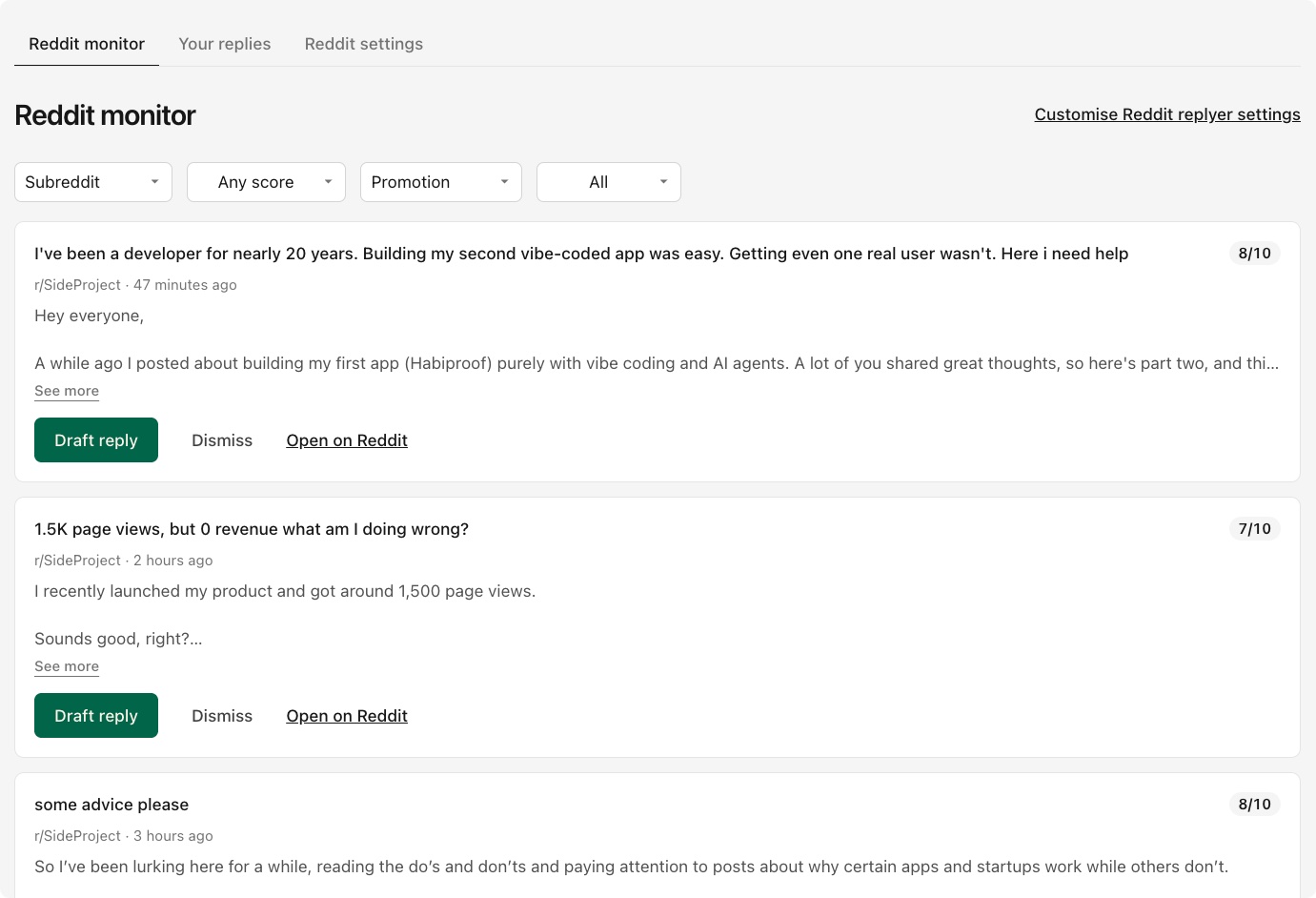Draft reply to 1.5K page views post
This screenshot has height=898, width=1316.
[x=96, y=716]
